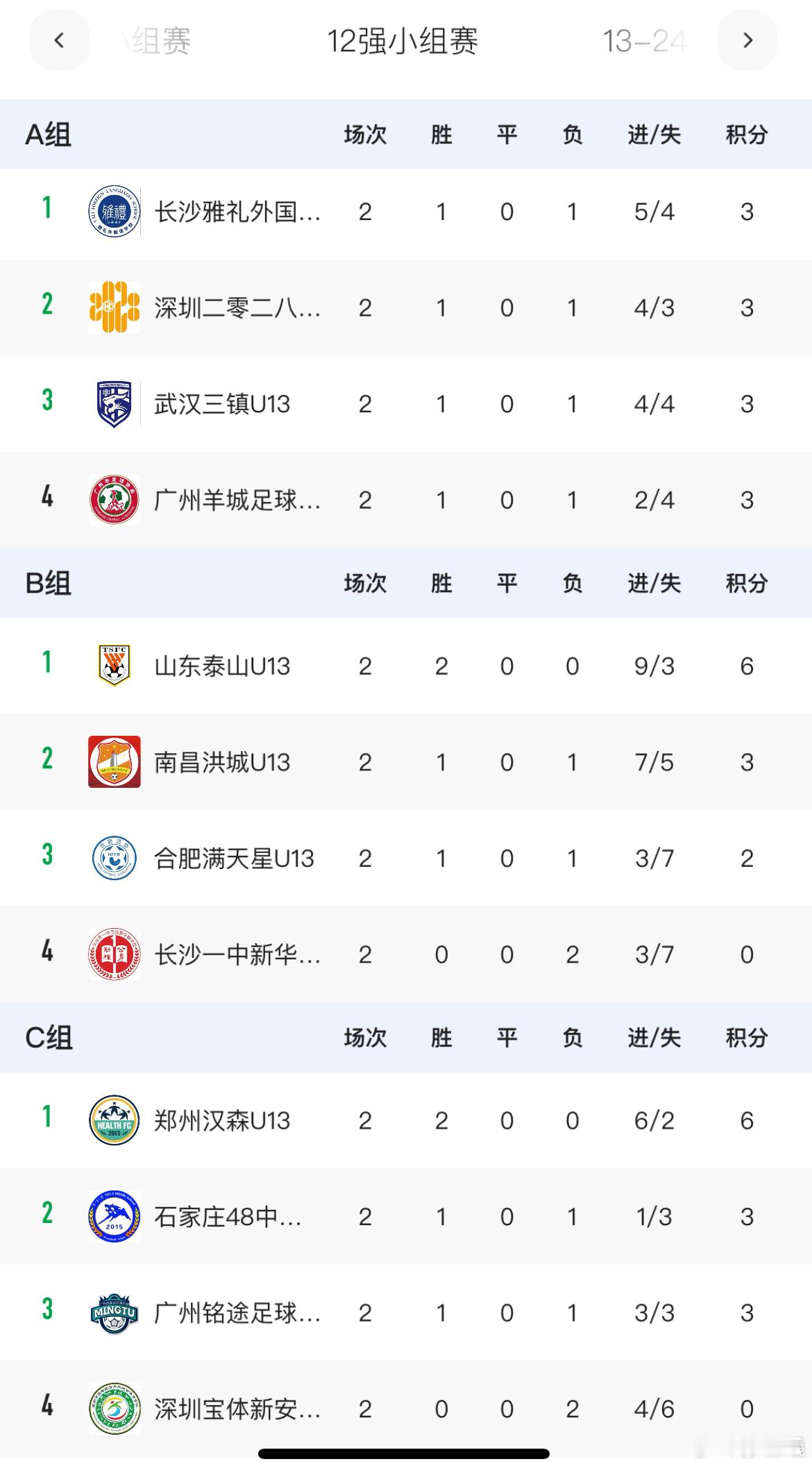Image resolution: width=812 pixels, height=1466 pixels.
Task: Go to next stage with right arrow
Action: pos(747,40)
